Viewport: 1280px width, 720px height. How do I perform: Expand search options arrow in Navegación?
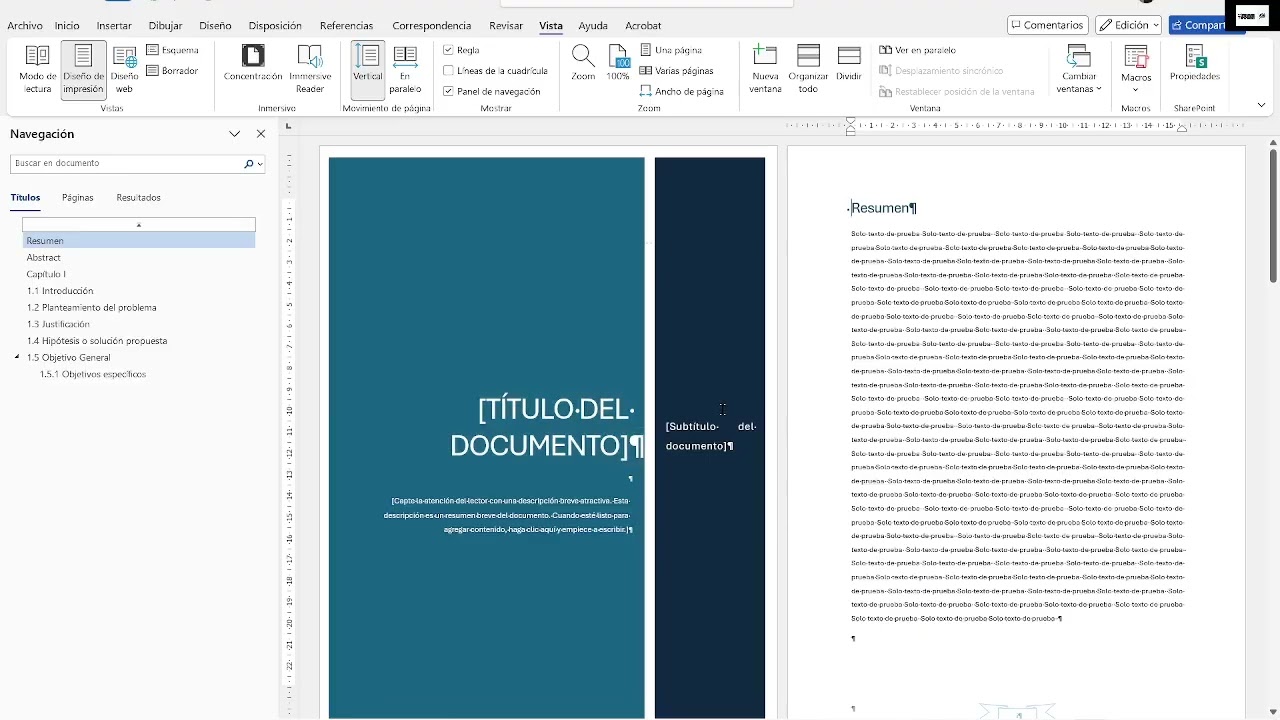pos(260,163)
